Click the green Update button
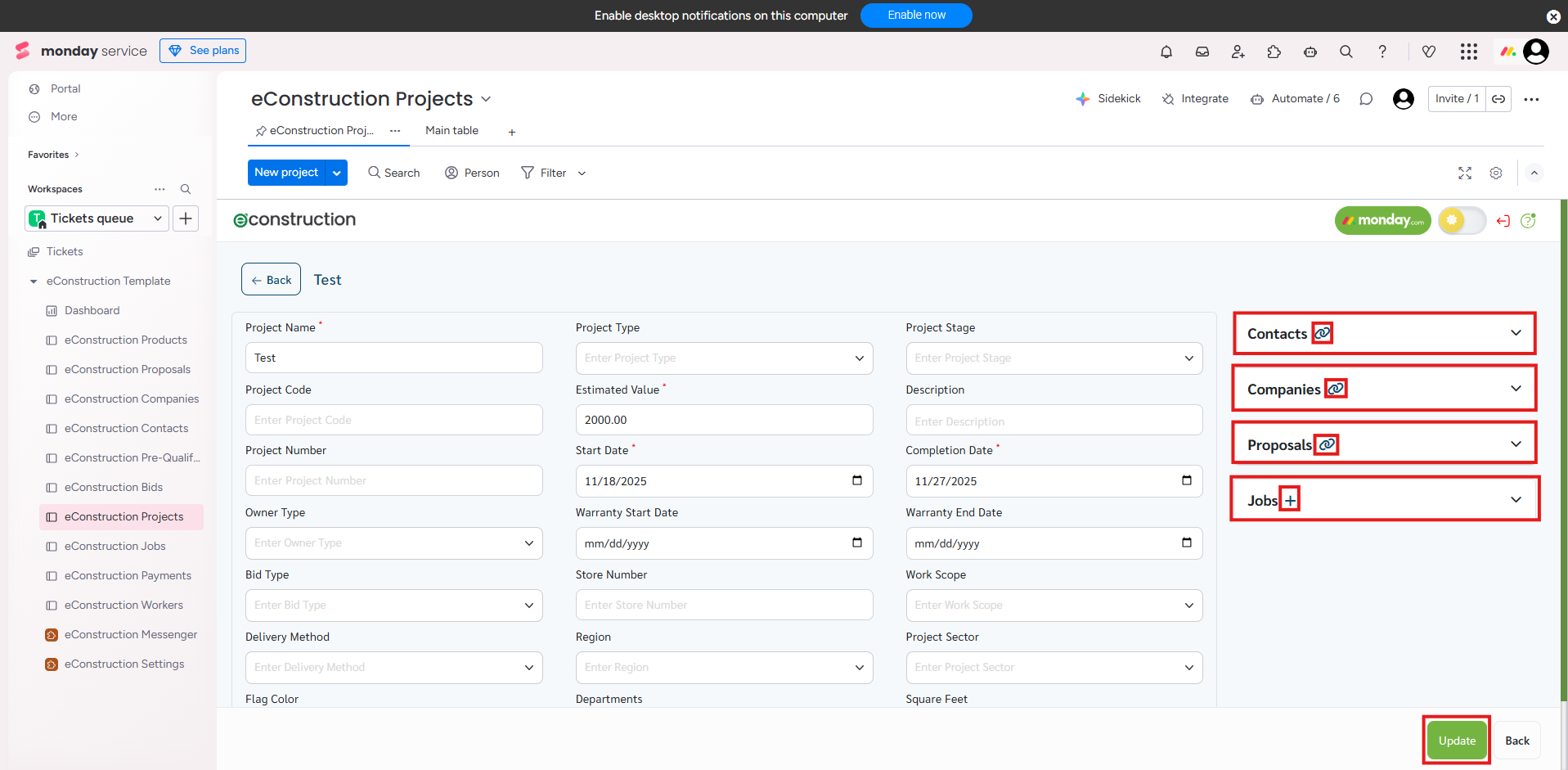The height and width of the screenshot is (770, 1568). (x=1457, y=741)
